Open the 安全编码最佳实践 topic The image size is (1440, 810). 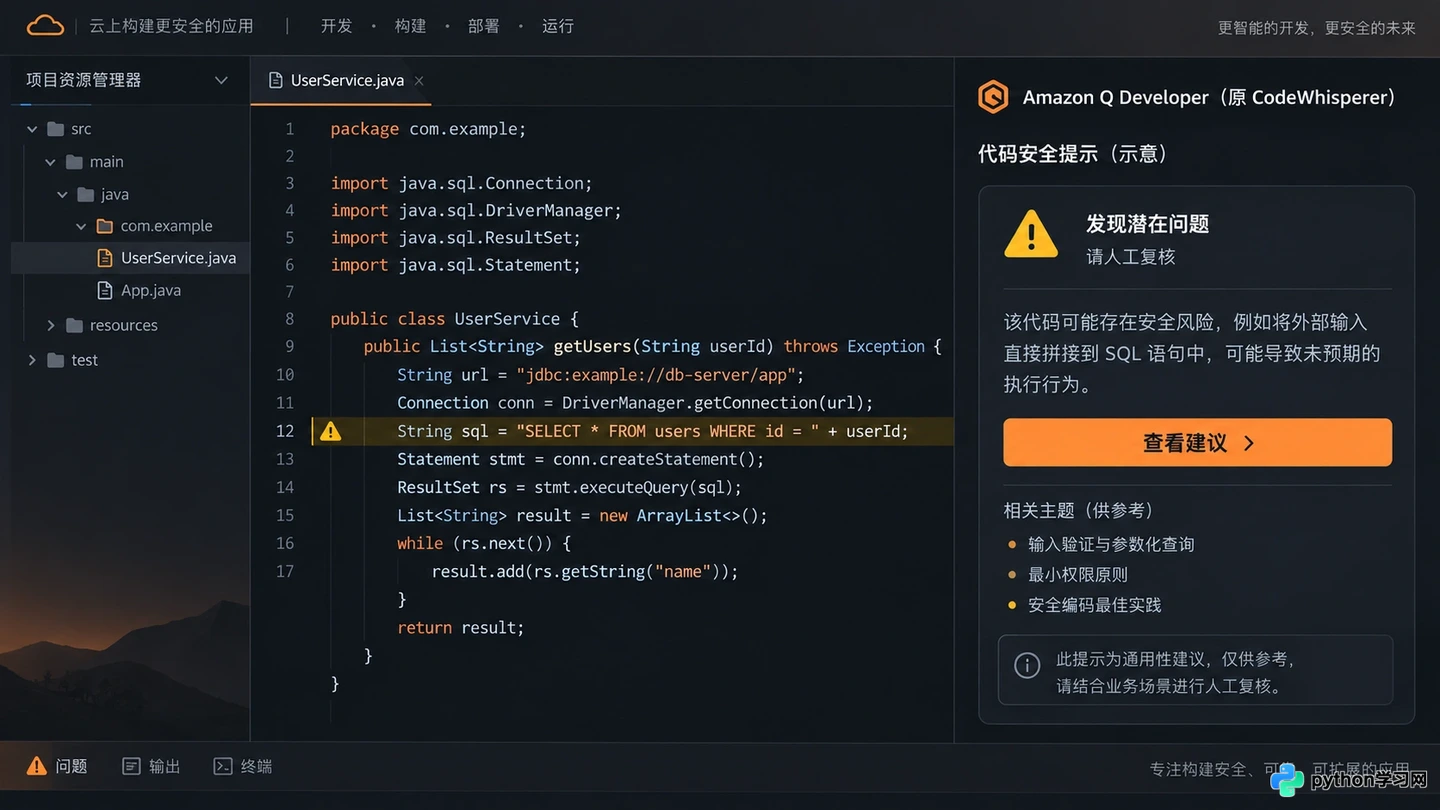(x=1095, y=605)
